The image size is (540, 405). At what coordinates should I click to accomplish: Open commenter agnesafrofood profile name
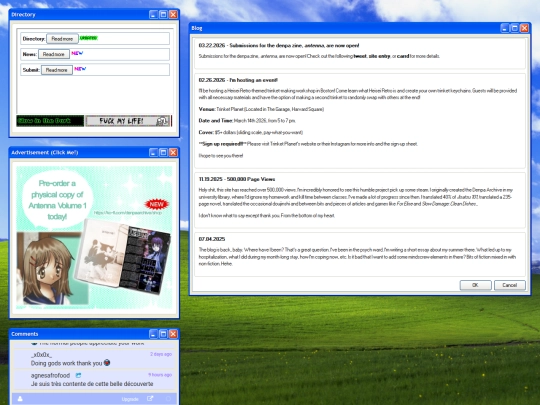pos(50,375)
